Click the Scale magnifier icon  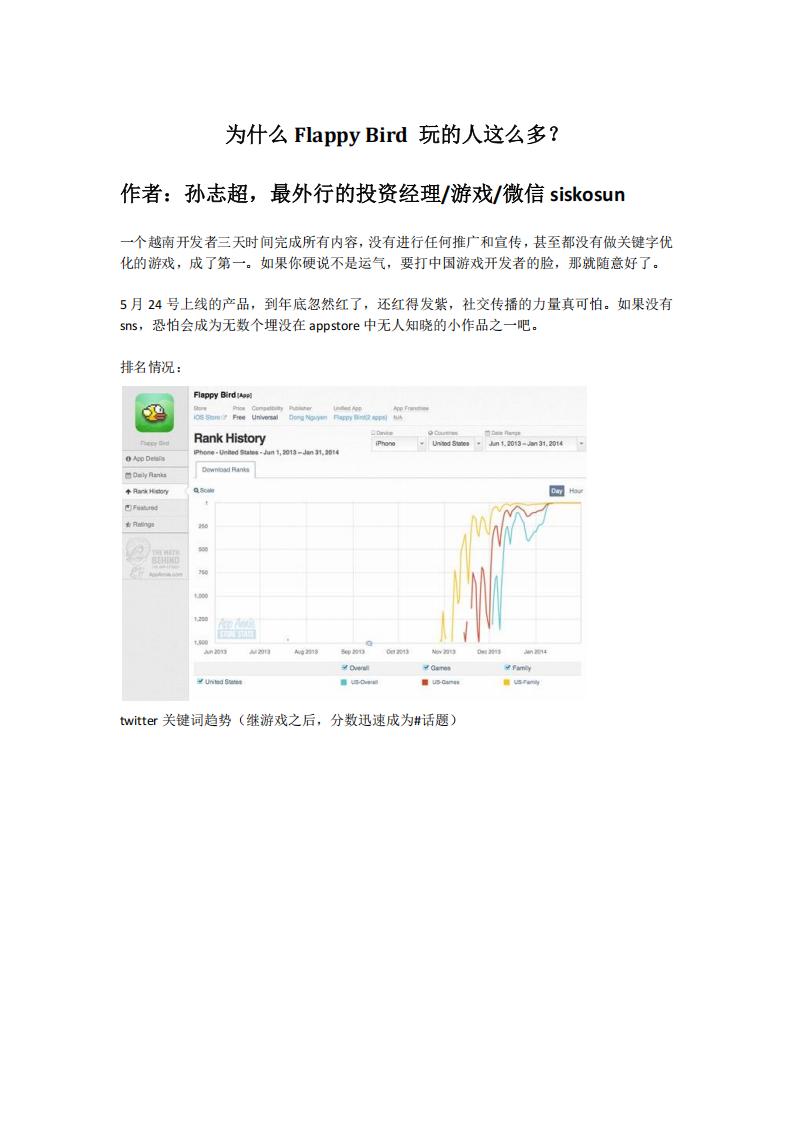[196, 491]
